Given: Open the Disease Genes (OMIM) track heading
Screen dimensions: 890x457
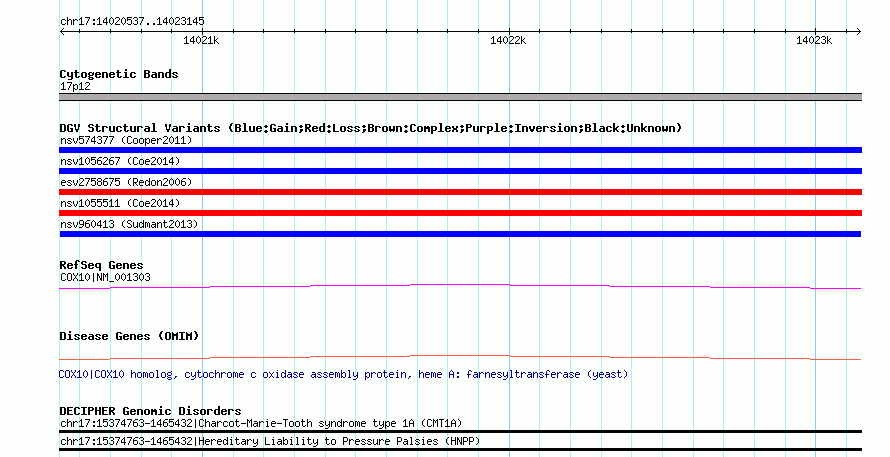Looking at the screenshot, I should [x=129, y=336].
